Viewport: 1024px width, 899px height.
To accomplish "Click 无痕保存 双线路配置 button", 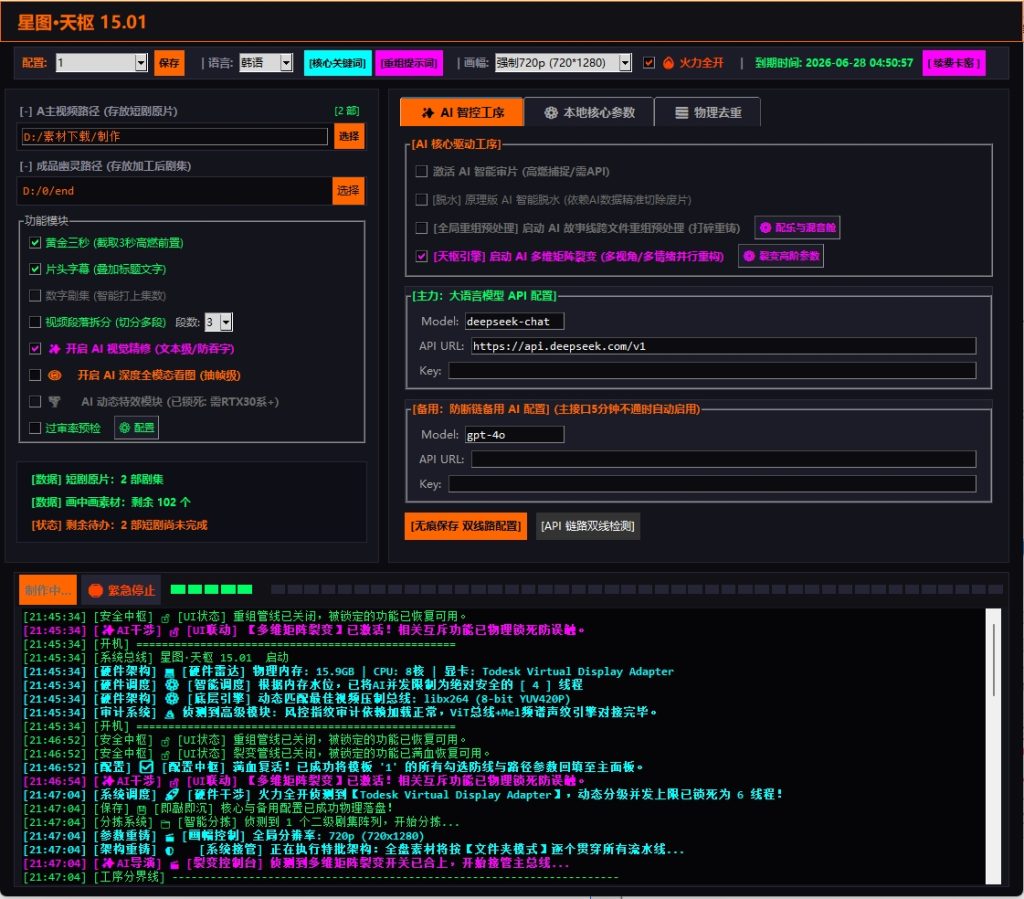I will [466, 526].
